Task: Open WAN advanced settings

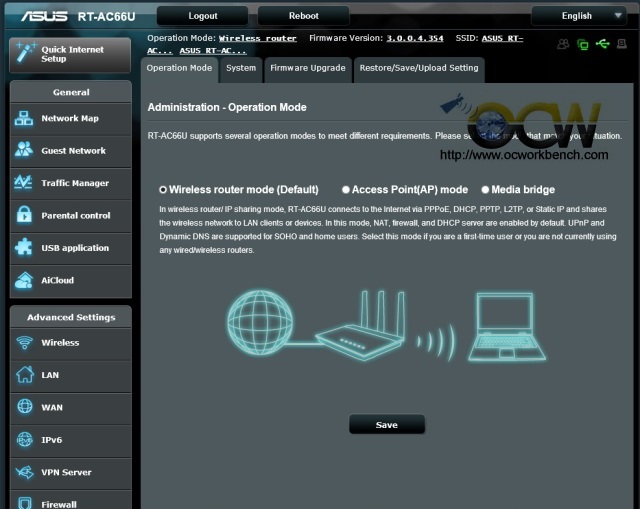Action: point(71,408)
